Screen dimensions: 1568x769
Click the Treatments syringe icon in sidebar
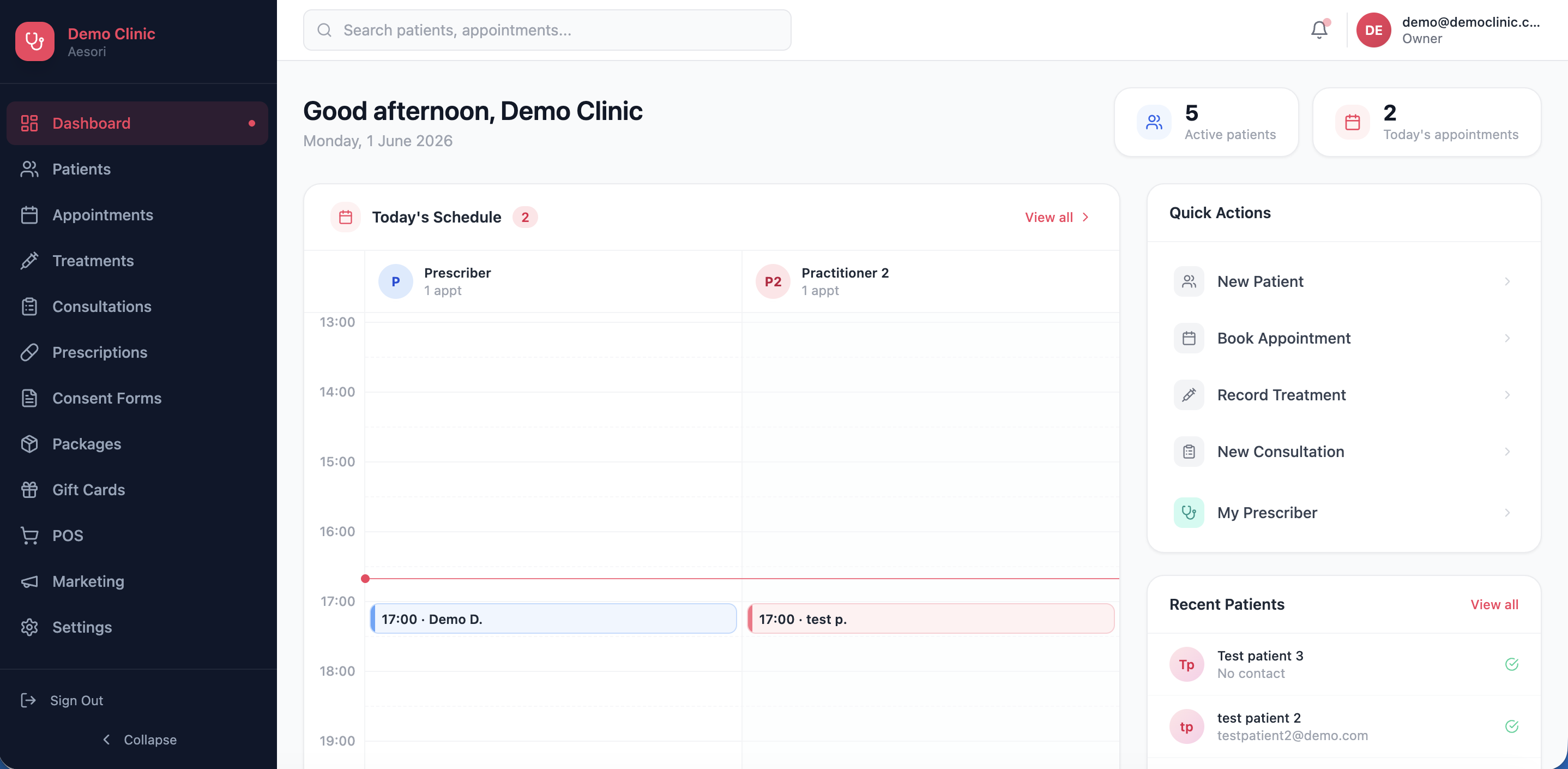coord(29,261)
